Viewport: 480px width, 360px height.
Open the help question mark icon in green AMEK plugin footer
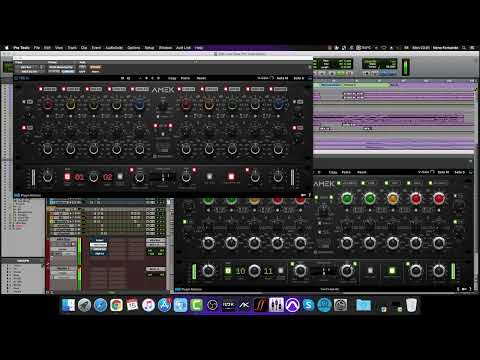471,289
